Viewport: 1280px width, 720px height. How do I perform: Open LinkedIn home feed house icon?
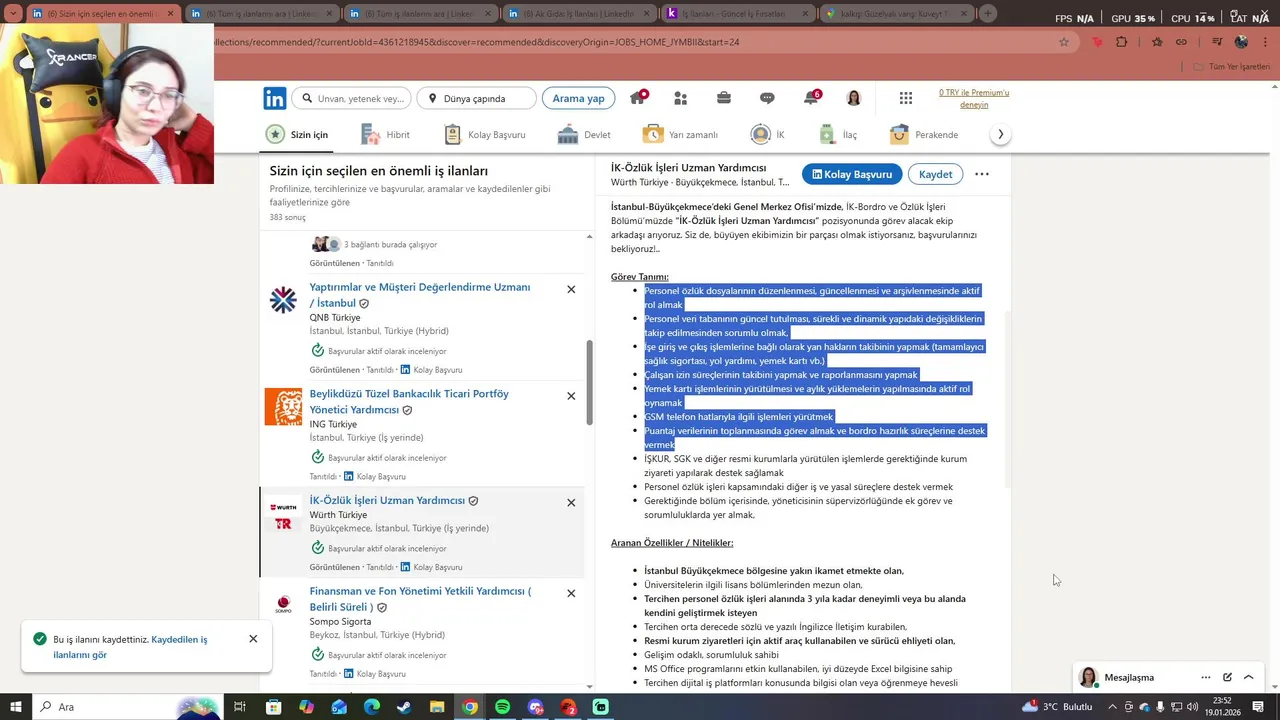637,98
